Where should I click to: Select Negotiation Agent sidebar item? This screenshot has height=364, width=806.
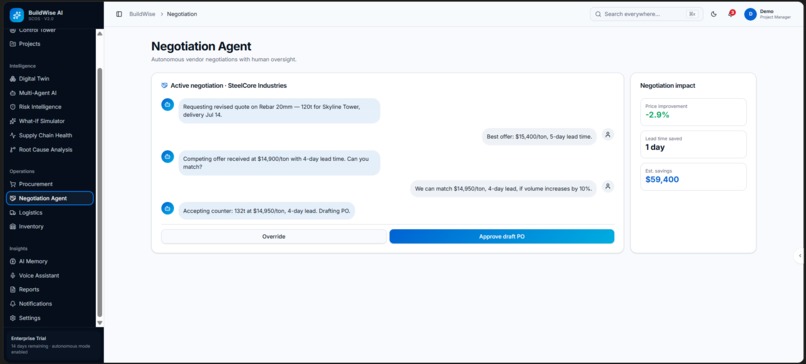[49, 198]
